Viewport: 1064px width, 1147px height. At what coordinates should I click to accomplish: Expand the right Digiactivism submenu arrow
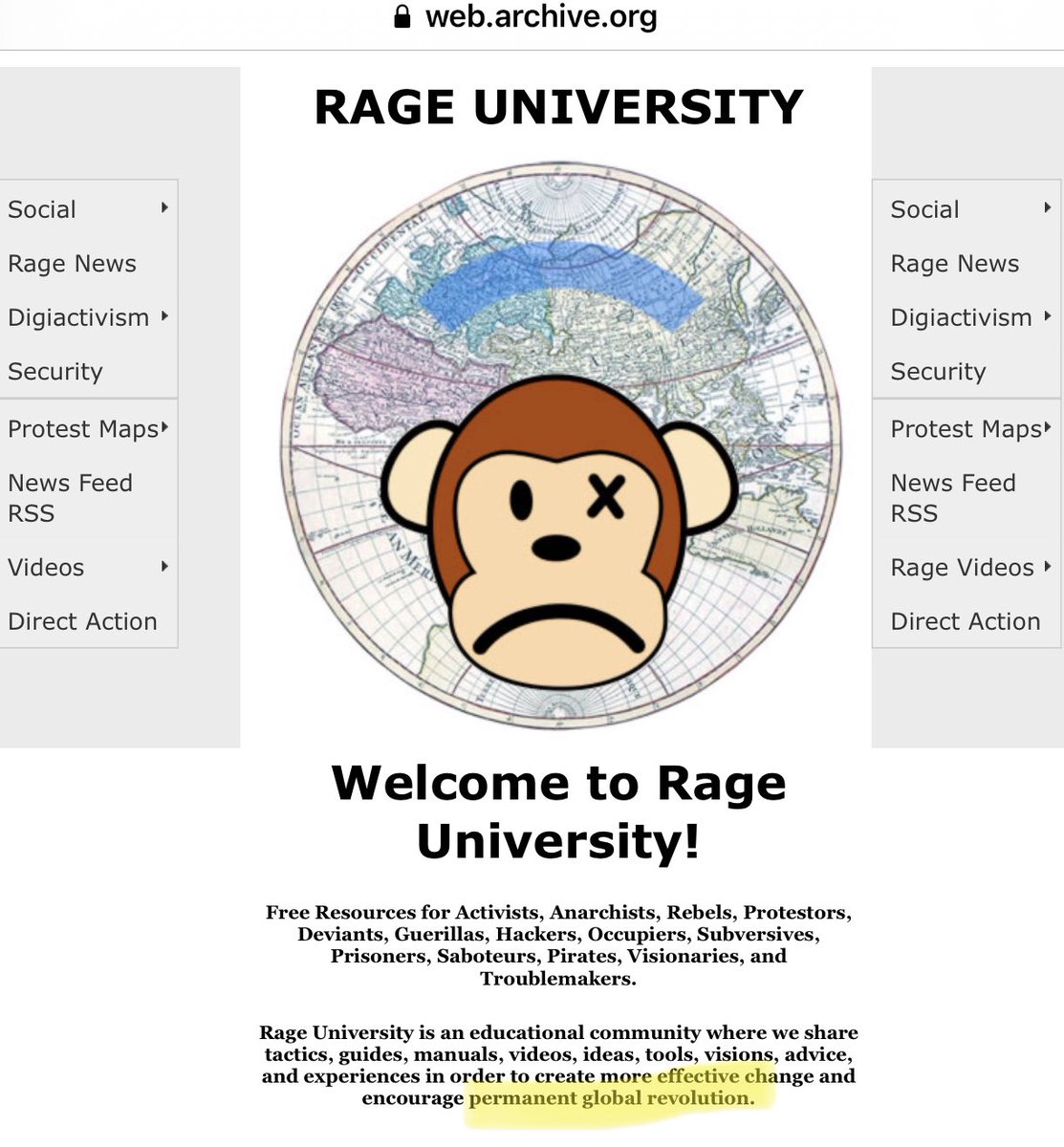pyautogui.click(x=1048, y=316)
